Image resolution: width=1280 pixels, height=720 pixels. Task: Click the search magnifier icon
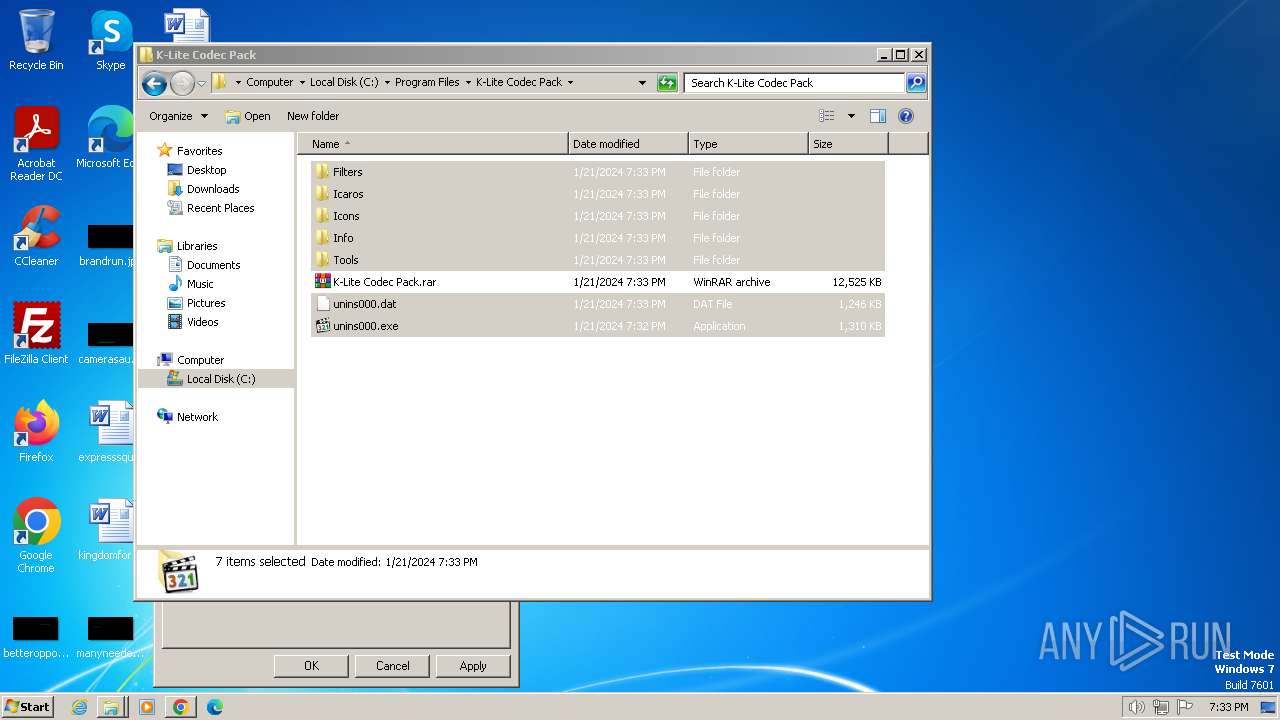pos(915,83)
